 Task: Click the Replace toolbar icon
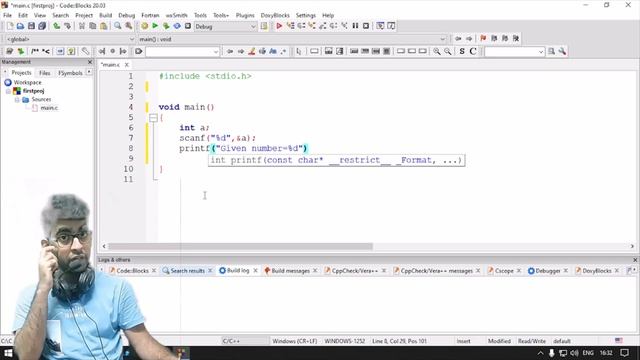[129, 26]
